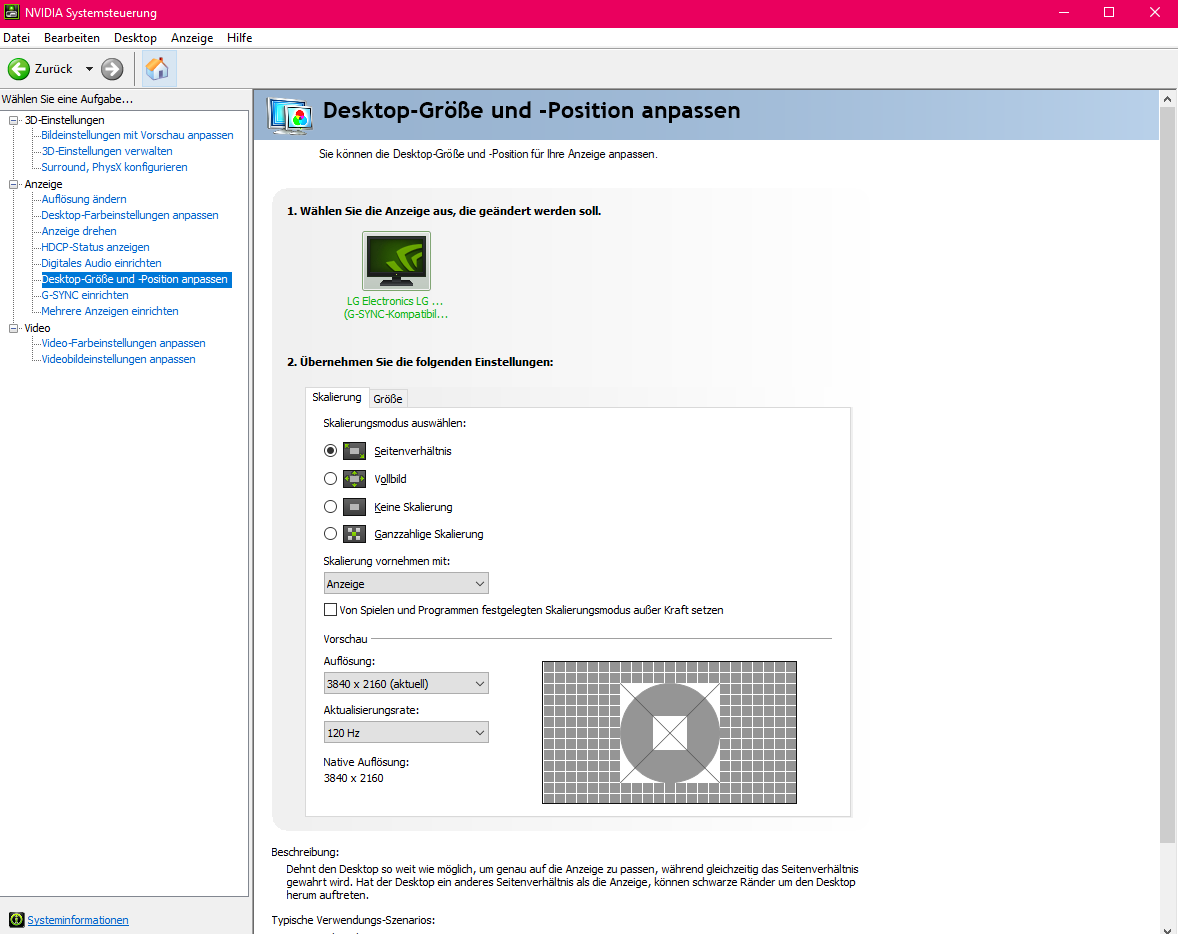Click the 'LG Electronics LG ...' display label
Viewport: 1178px width, 934px height.
[x=395, y=301]
